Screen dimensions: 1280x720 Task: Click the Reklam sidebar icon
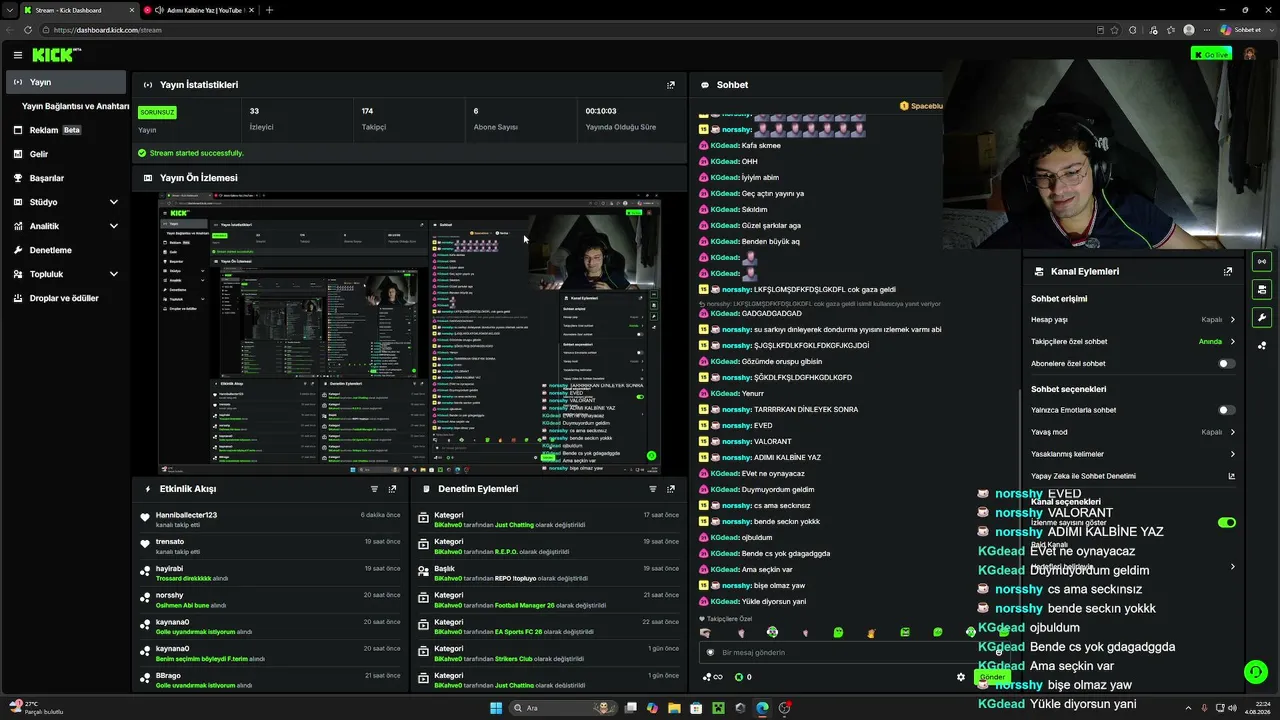pyautogui.click(x=18, y=130)
